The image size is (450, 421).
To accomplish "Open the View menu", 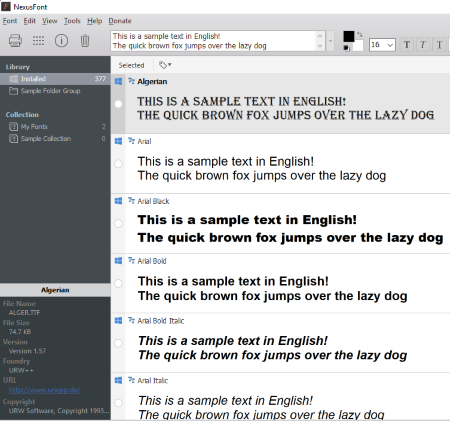I will click(49, 21).
